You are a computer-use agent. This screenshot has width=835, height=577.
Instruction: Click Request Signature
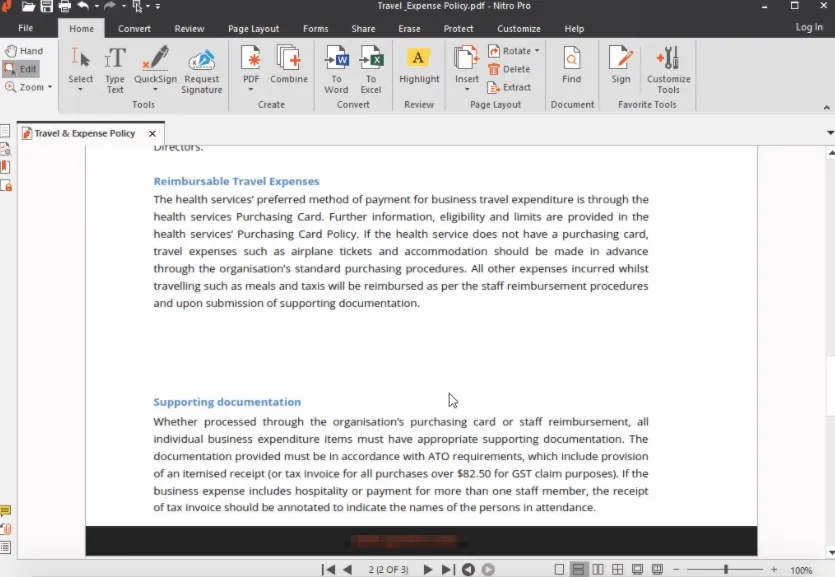pos(201,70)
